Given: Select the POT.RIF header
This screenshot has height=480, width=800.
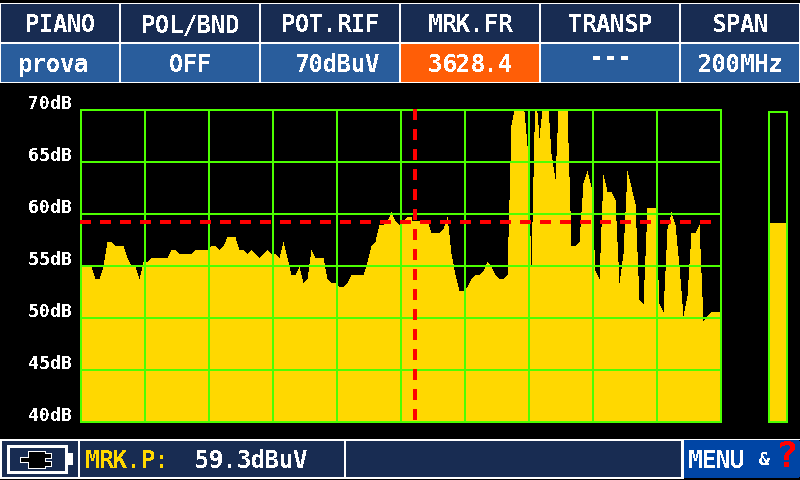Looking at the screenshot, I should coord(330,23).
